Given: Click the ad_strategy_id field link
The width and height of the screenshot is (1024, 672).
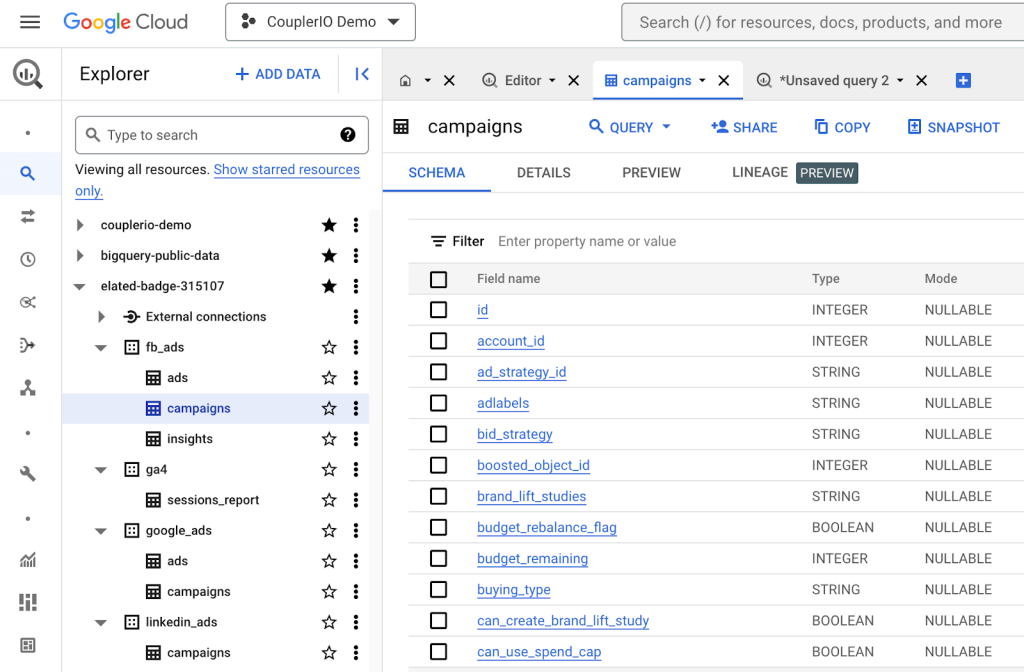Looking at the screenshot, I should (521, 372).
